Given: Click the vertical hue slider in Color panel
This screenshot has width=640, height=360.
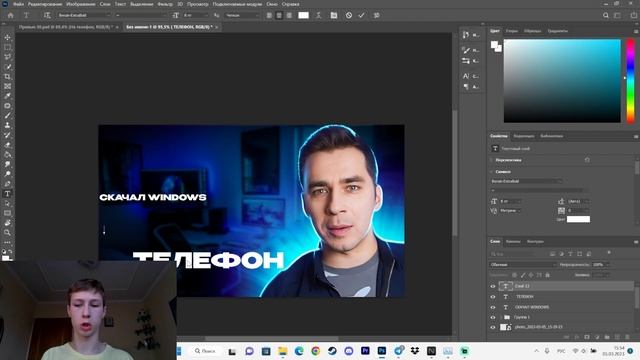Looking at the screenshot, I should point(631,81).
